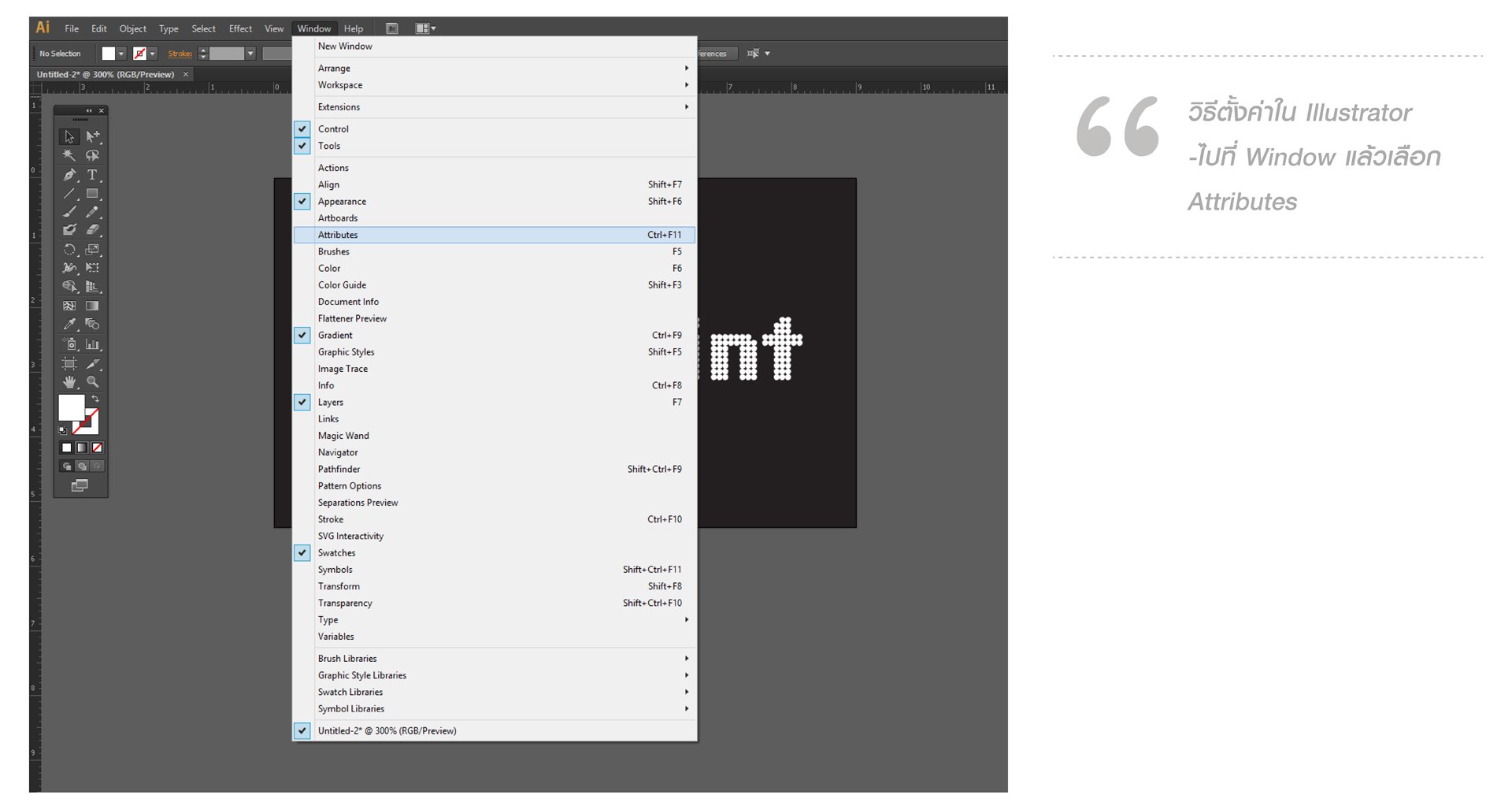Select the Pen tool
The image size is (1512, 810).
click(69, 175)
